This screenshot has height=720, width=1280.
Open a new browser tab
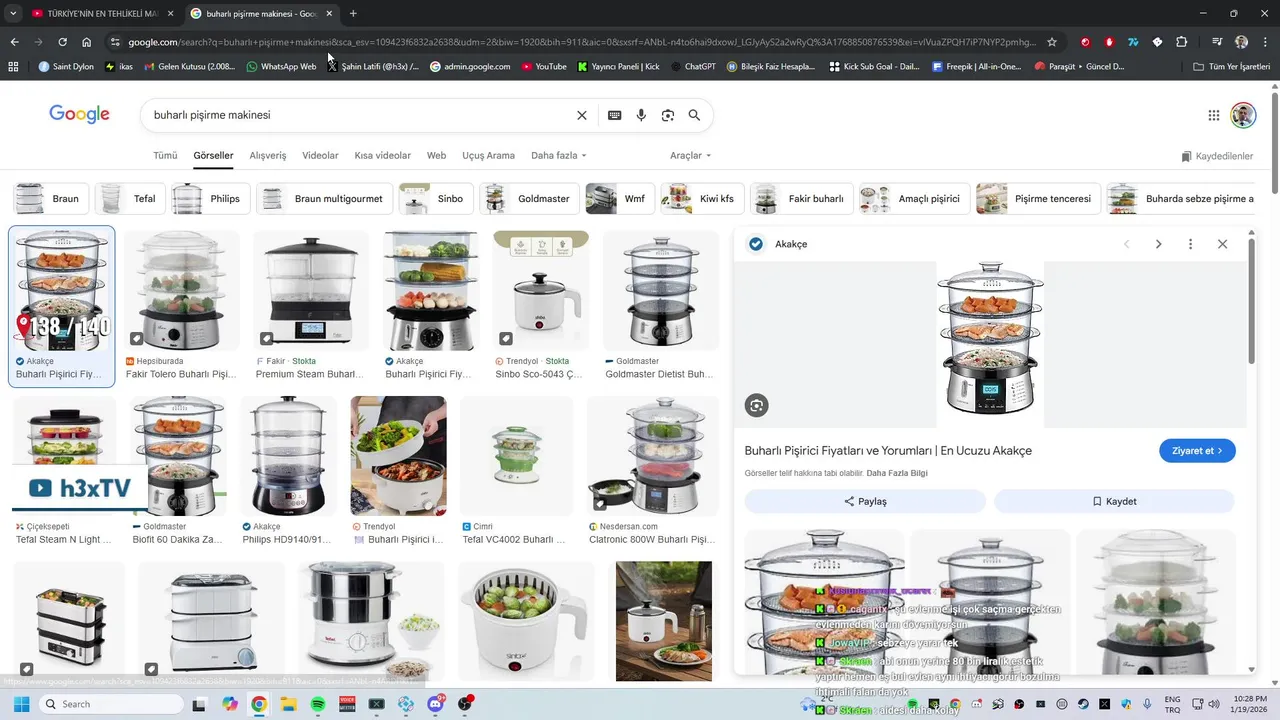click(353, 13)
